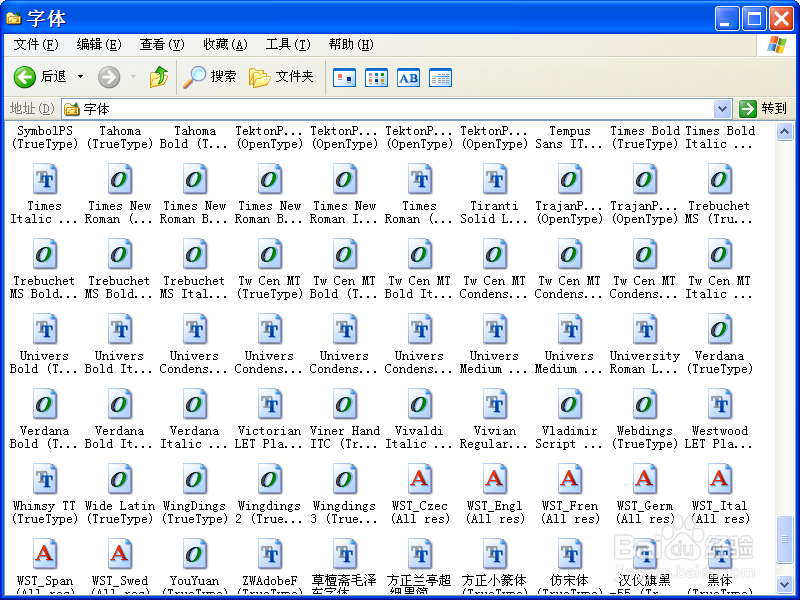Click the scrollbar down arrow
The image size is (800, 600).
pyautogui.click(x=784, y=584)
